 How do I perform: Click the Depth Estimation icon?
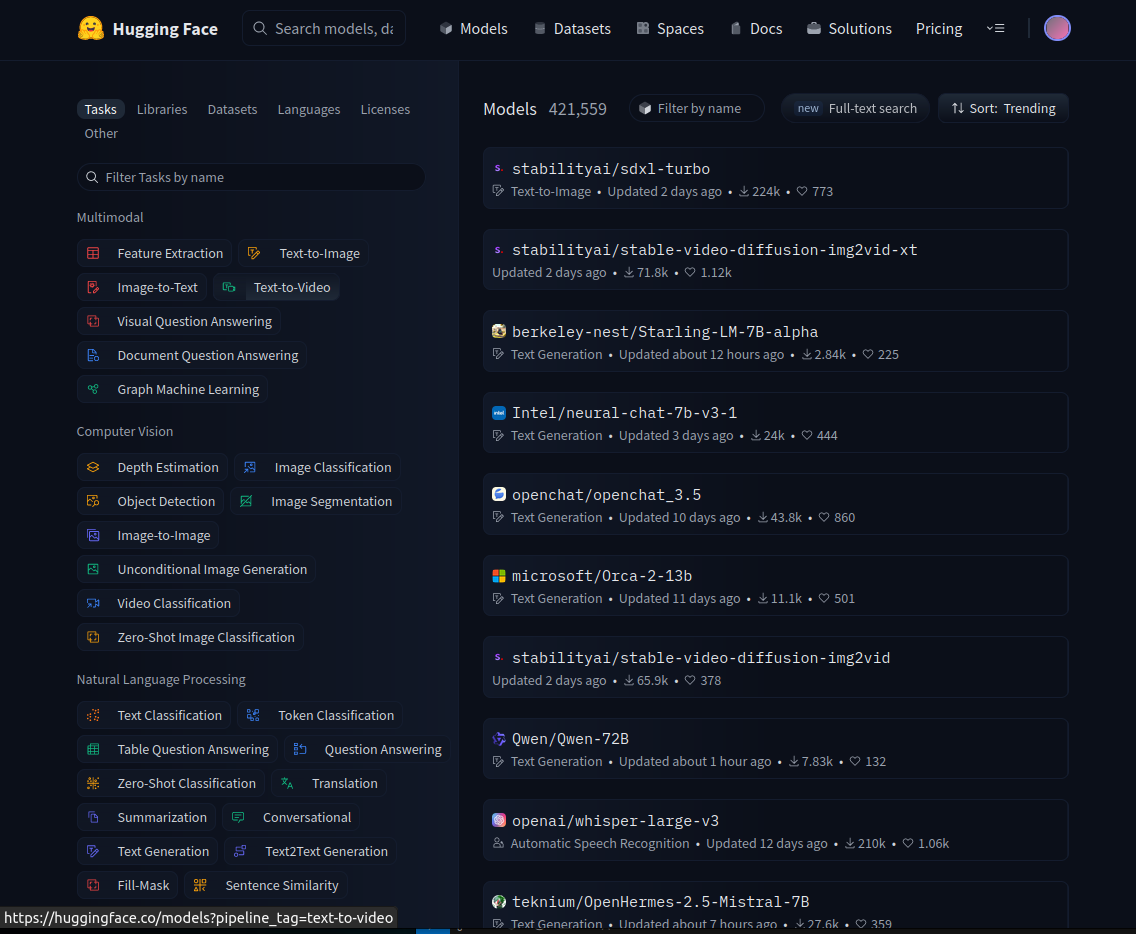pos(93,467)
